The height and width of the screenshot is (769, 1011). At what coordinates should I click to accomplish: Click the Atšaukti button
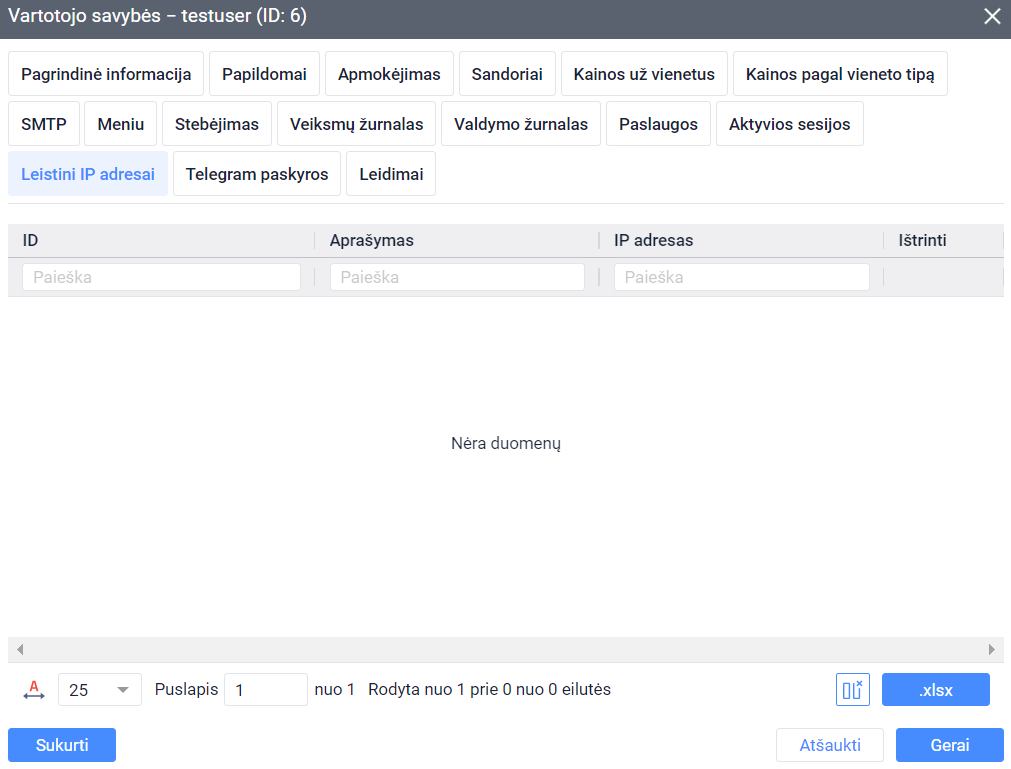click(830, 745)
